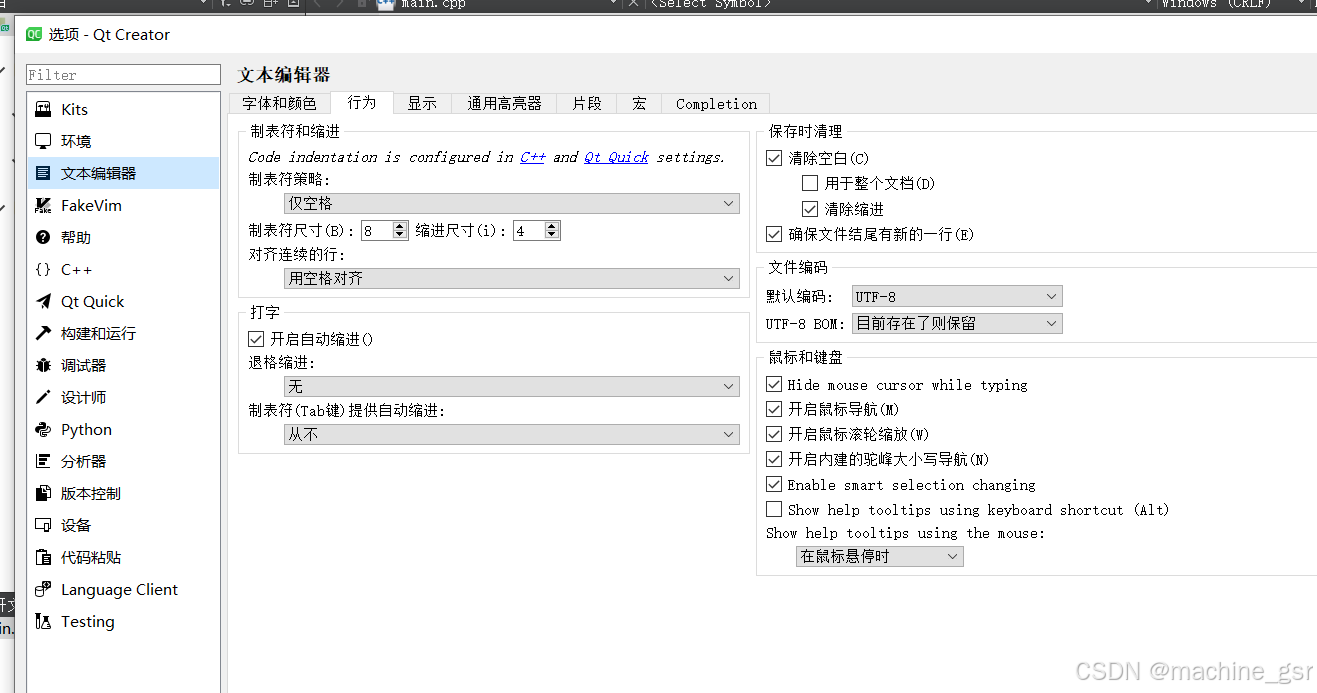
Task: Decrease 缩进尺寸 with down arrow
Action: pyautogui.click(x=552, y=235)
